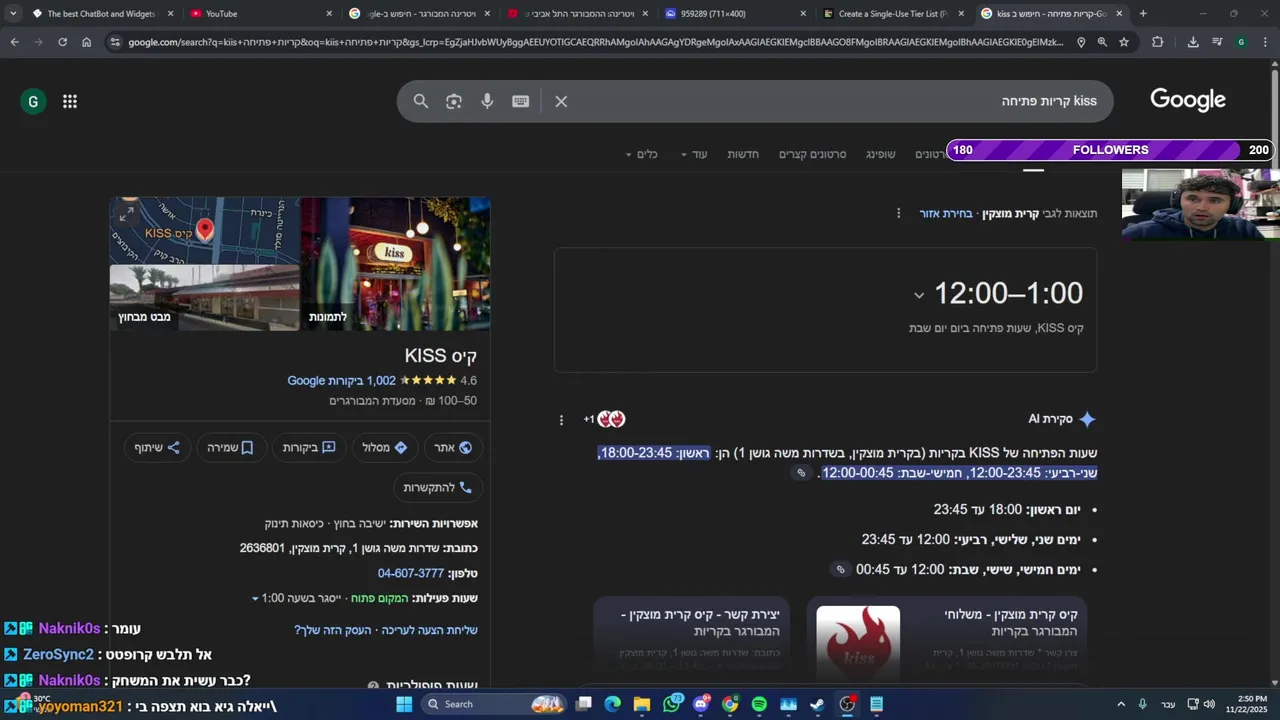Viewport: 1280px width, 720px height.
Task: Click 'שליחת הצעה לעריכה' link
Action: (428, 630)
